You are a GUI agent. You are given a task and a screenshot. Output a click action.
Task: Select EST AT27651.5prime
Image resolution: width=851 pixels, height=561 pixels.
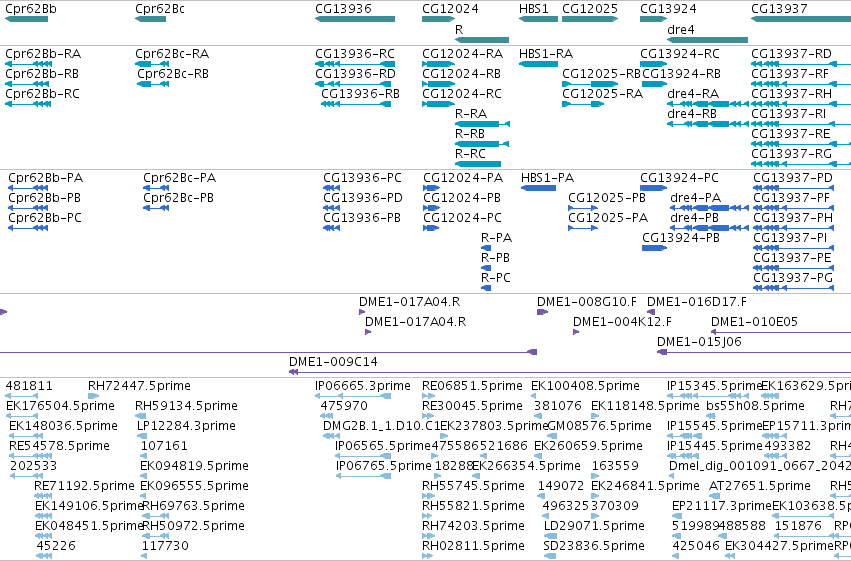[x=760, y=487]
